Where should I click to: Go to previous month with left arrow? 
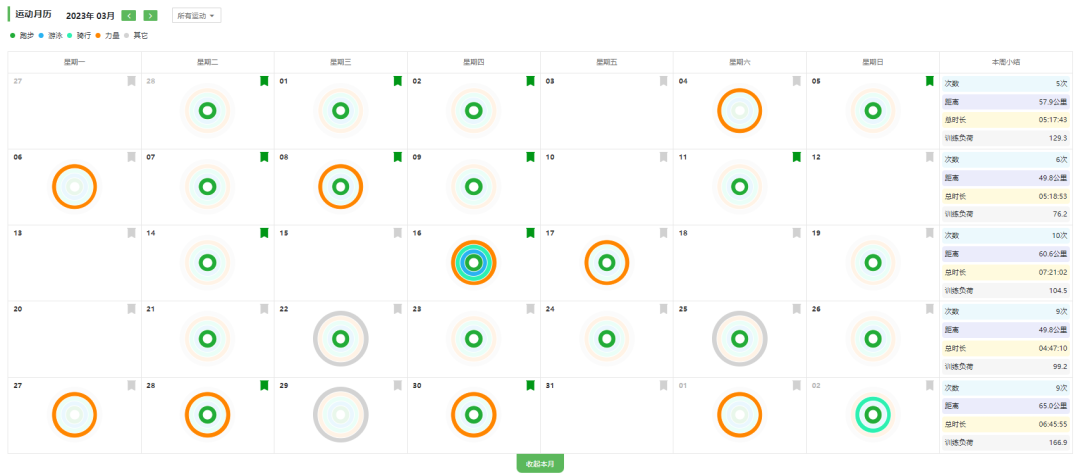coord(128,15)
